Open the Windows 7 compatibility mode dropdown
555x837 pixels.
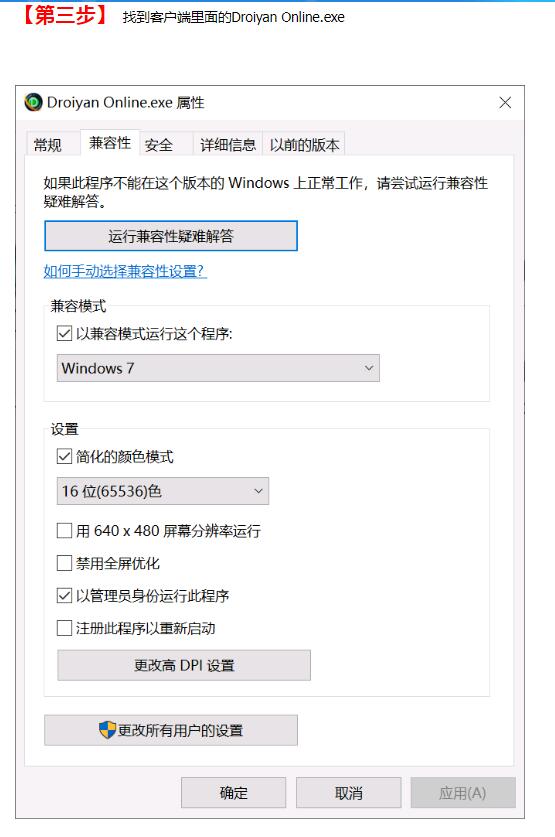[218, 368]
